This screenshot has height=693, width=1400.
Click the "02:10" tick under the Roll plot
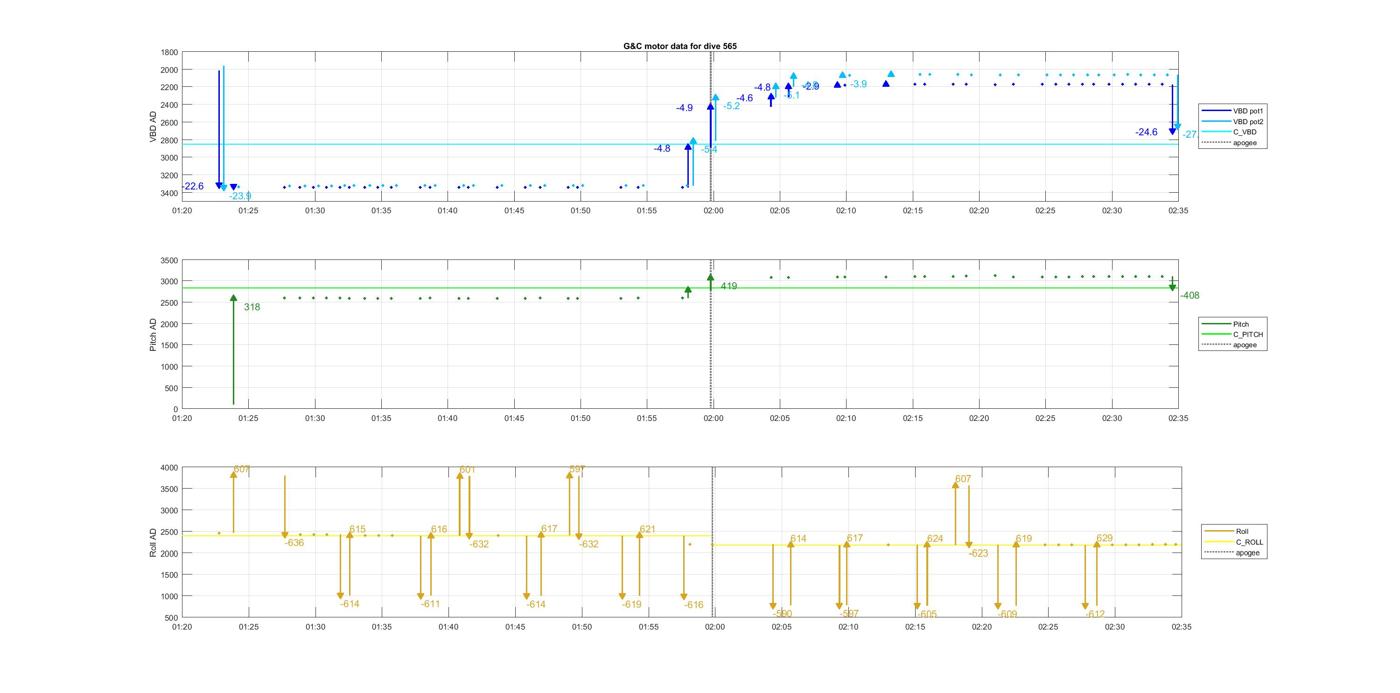[x=847, y=627]
